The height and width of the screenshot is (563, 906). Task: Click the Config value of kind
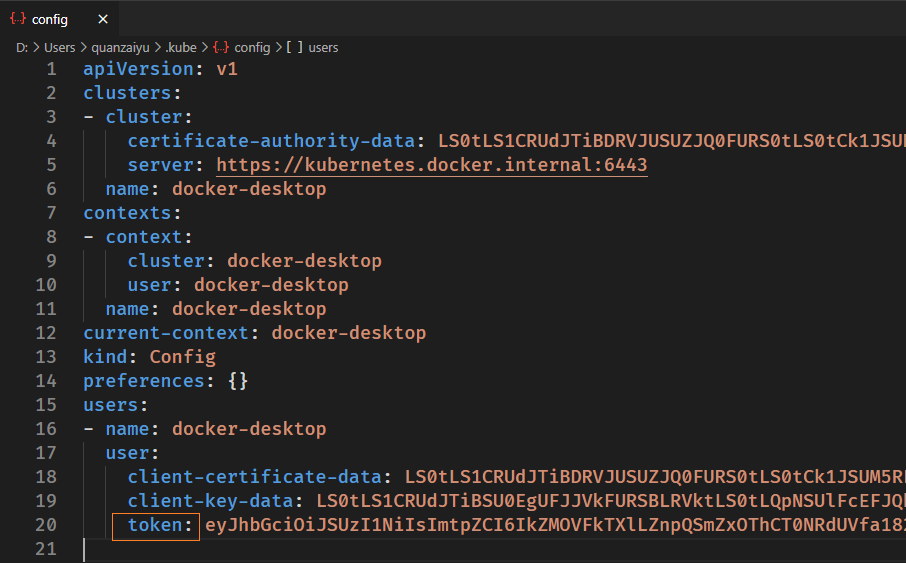pyautogui.click(x=182, y=357)
